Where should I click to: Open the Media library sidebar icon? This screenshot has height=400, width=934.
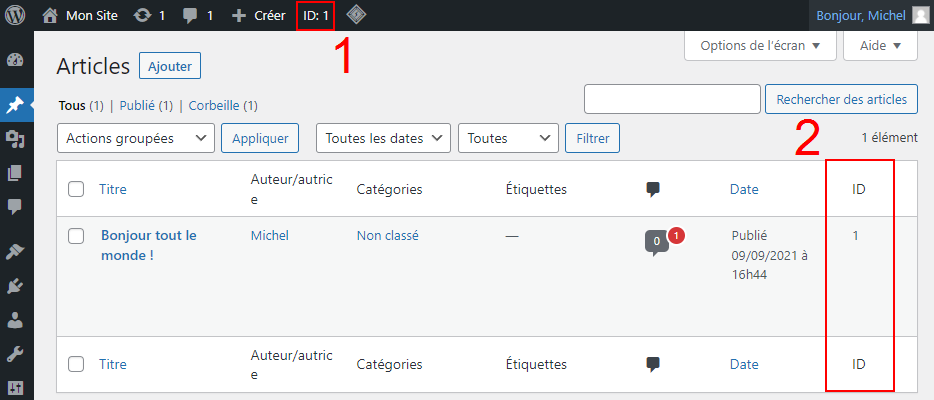point(15,139)
